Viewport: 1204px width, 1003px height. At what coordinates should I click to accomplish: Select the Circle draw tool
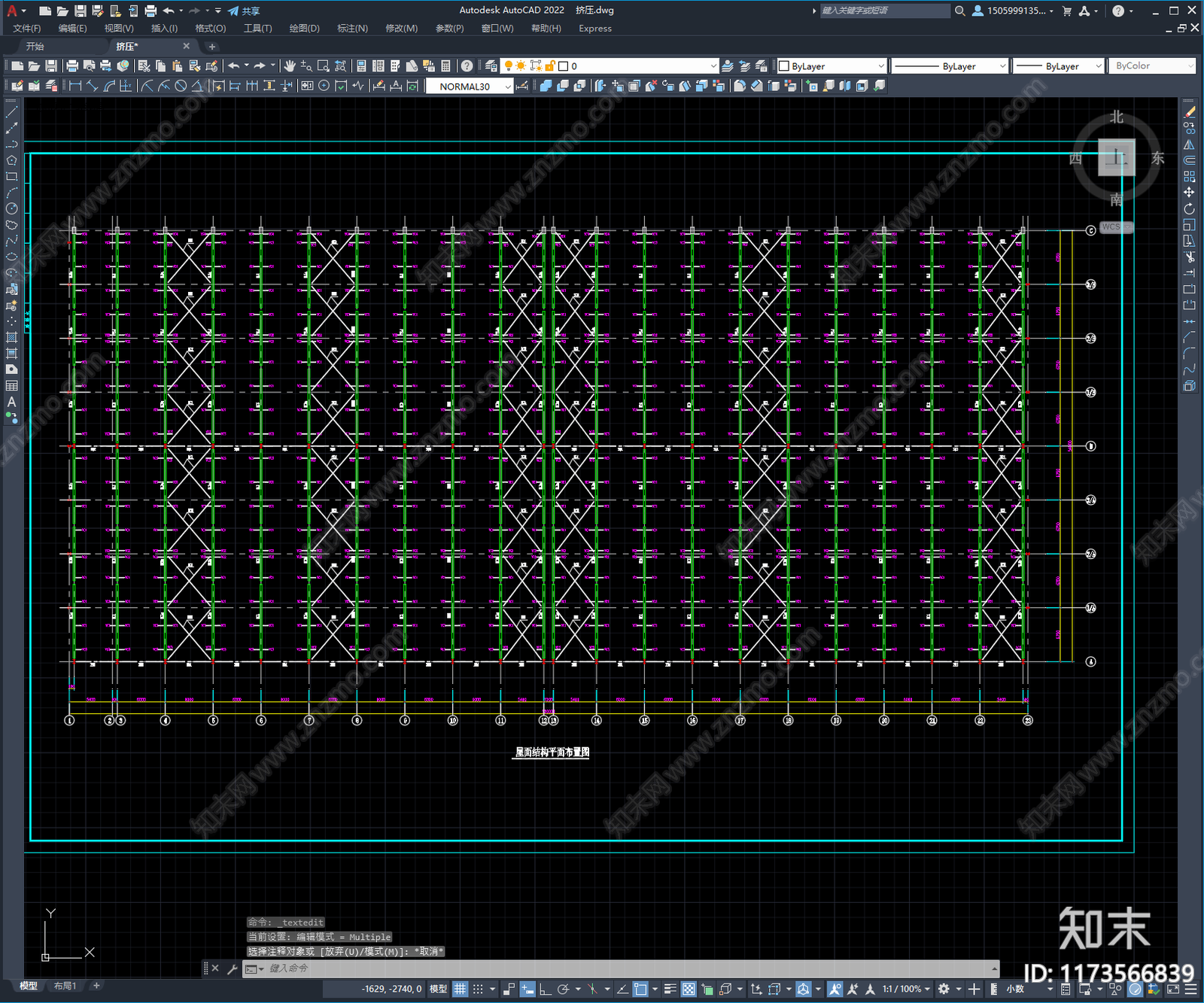click(11, 209)
